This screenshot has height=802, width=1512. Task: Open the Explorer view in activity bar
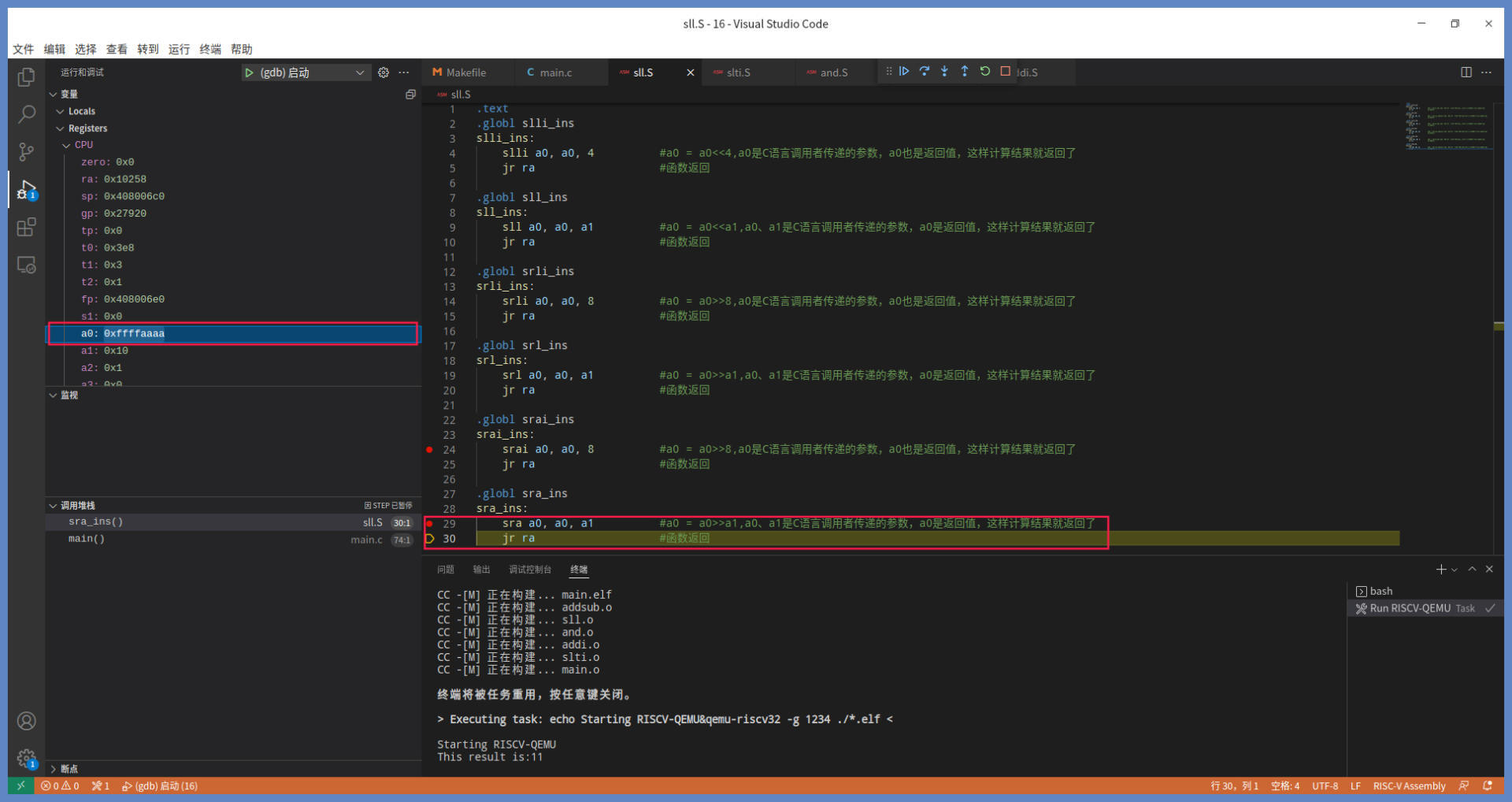click(26, 77)
